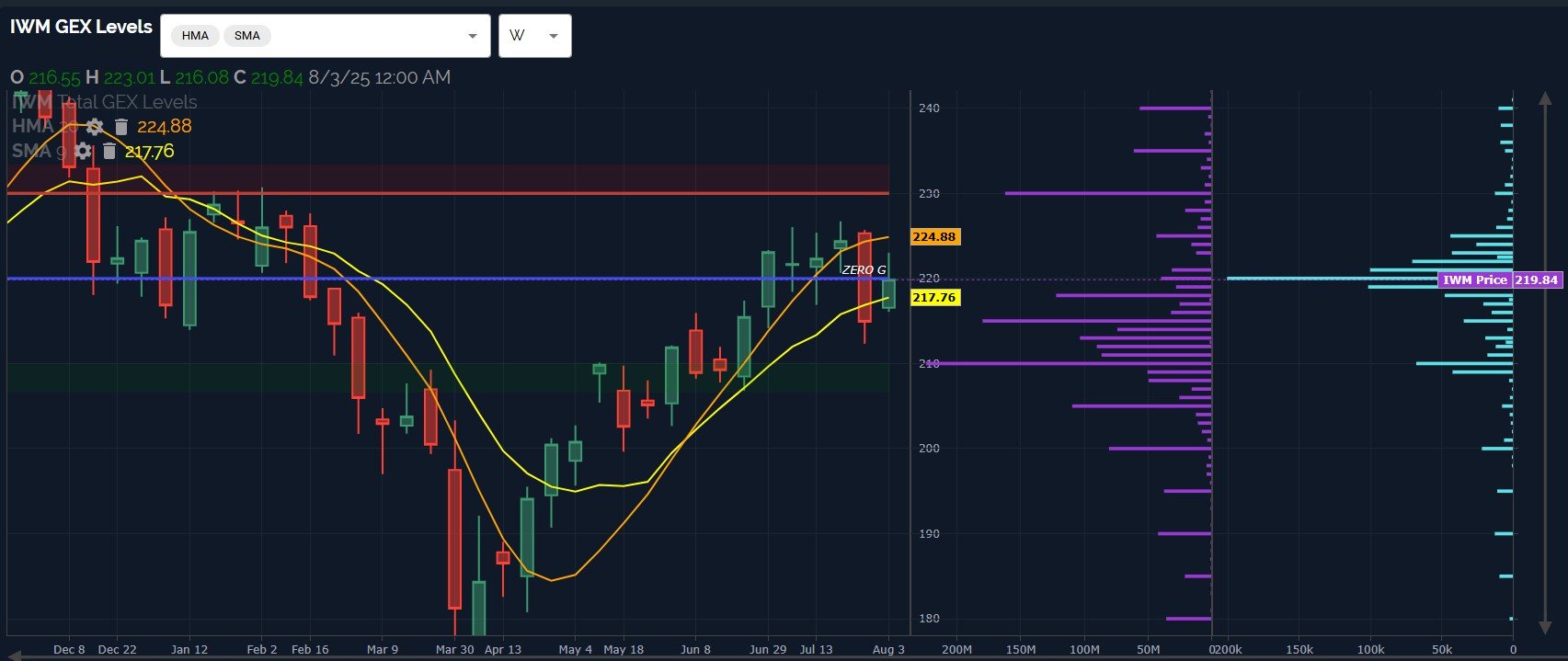The height and width of the screenshot is (661, 1568).
Task: Click the 240 price axis label
Action: [x=929, y=108]
